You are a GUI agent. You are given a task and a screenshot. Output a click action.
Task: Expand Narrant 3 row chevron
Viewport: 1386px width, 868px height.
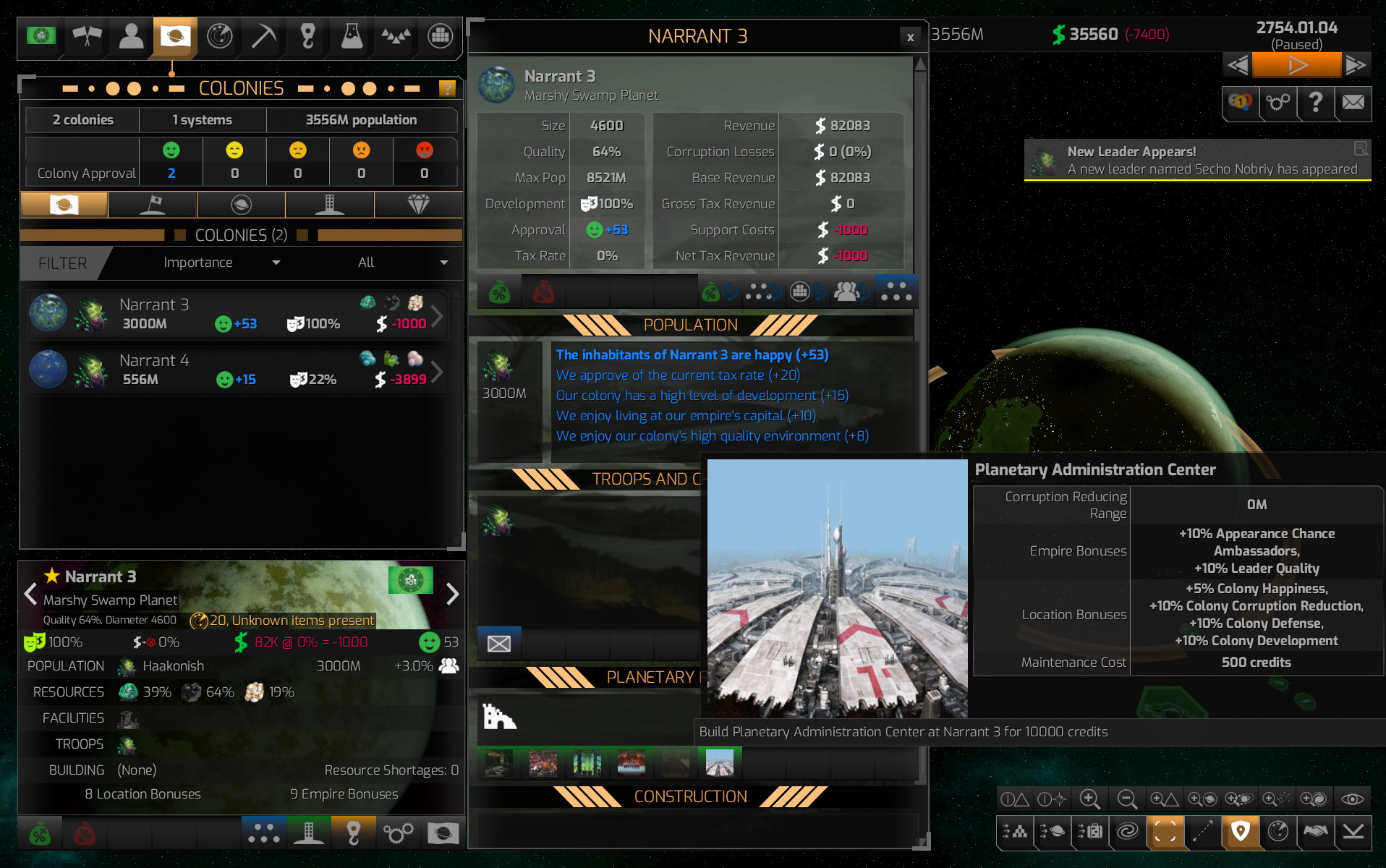pos(438,316)
